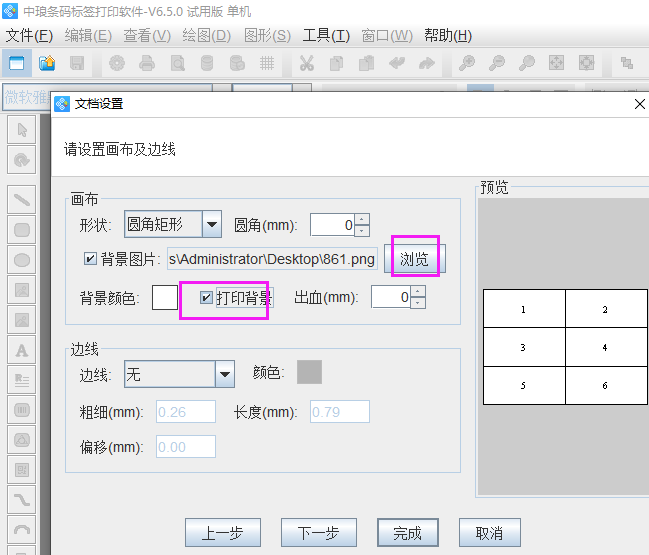Image resolution: width=649 pixels, height=555 pixels.
Task: Click the fit-to-window icon
Action: pos(556,63)
